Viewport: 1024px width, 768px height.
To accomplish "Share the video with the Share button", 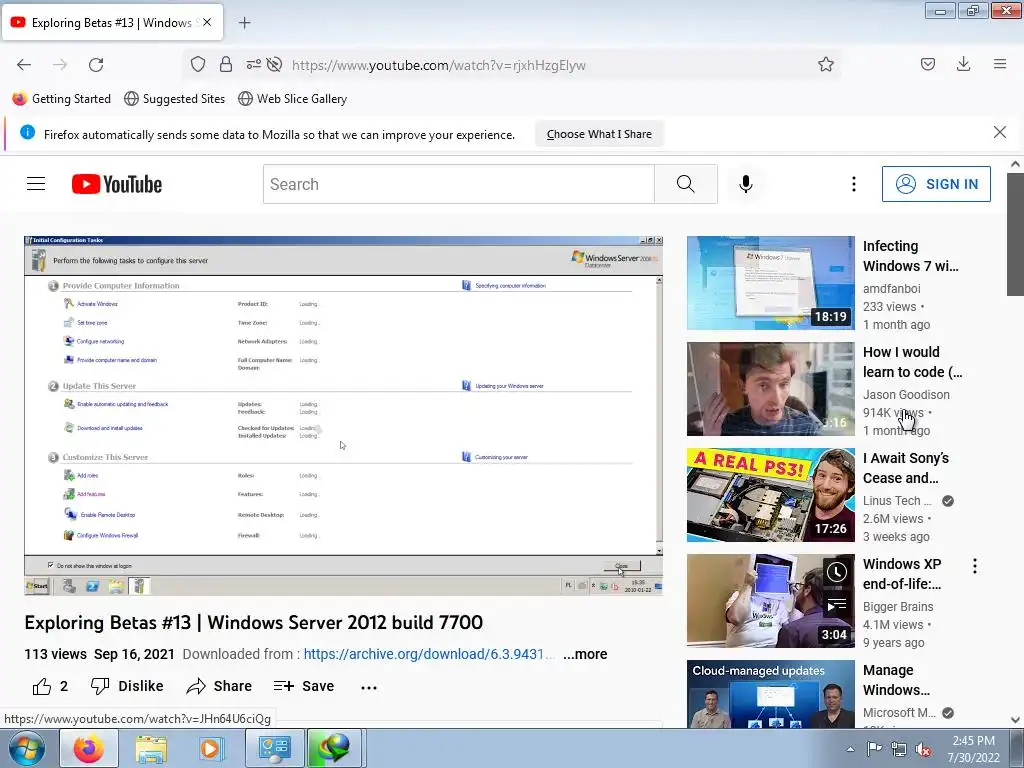I will (219, 686).
